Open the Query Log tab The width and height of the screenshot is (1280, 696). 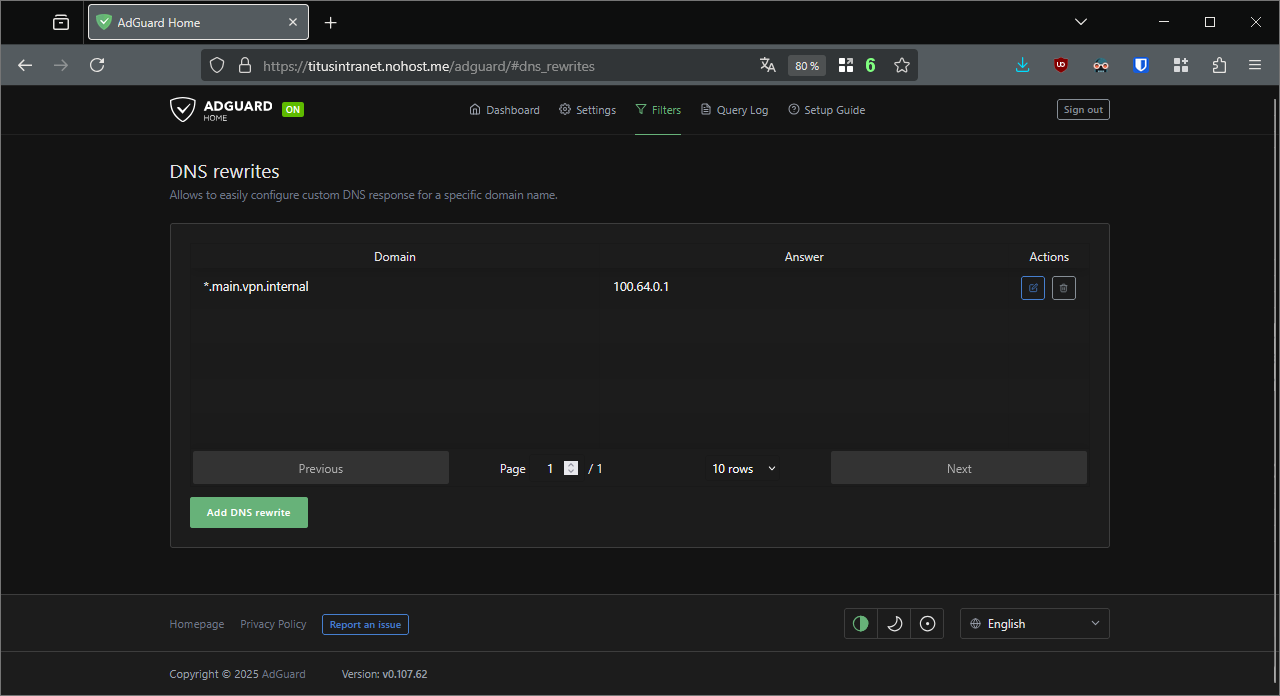[734, 110]
